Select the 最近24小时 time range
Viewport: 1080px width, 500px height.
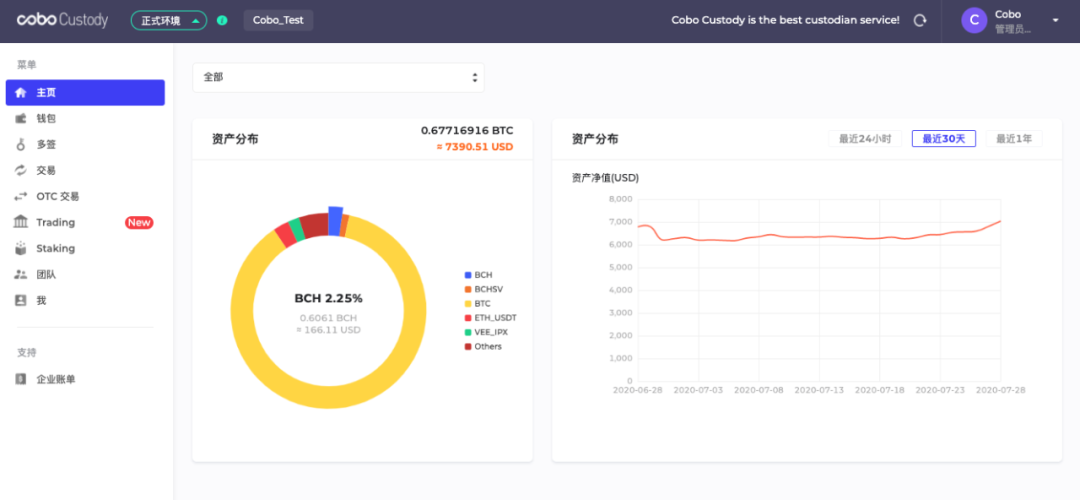pos(865,139)
